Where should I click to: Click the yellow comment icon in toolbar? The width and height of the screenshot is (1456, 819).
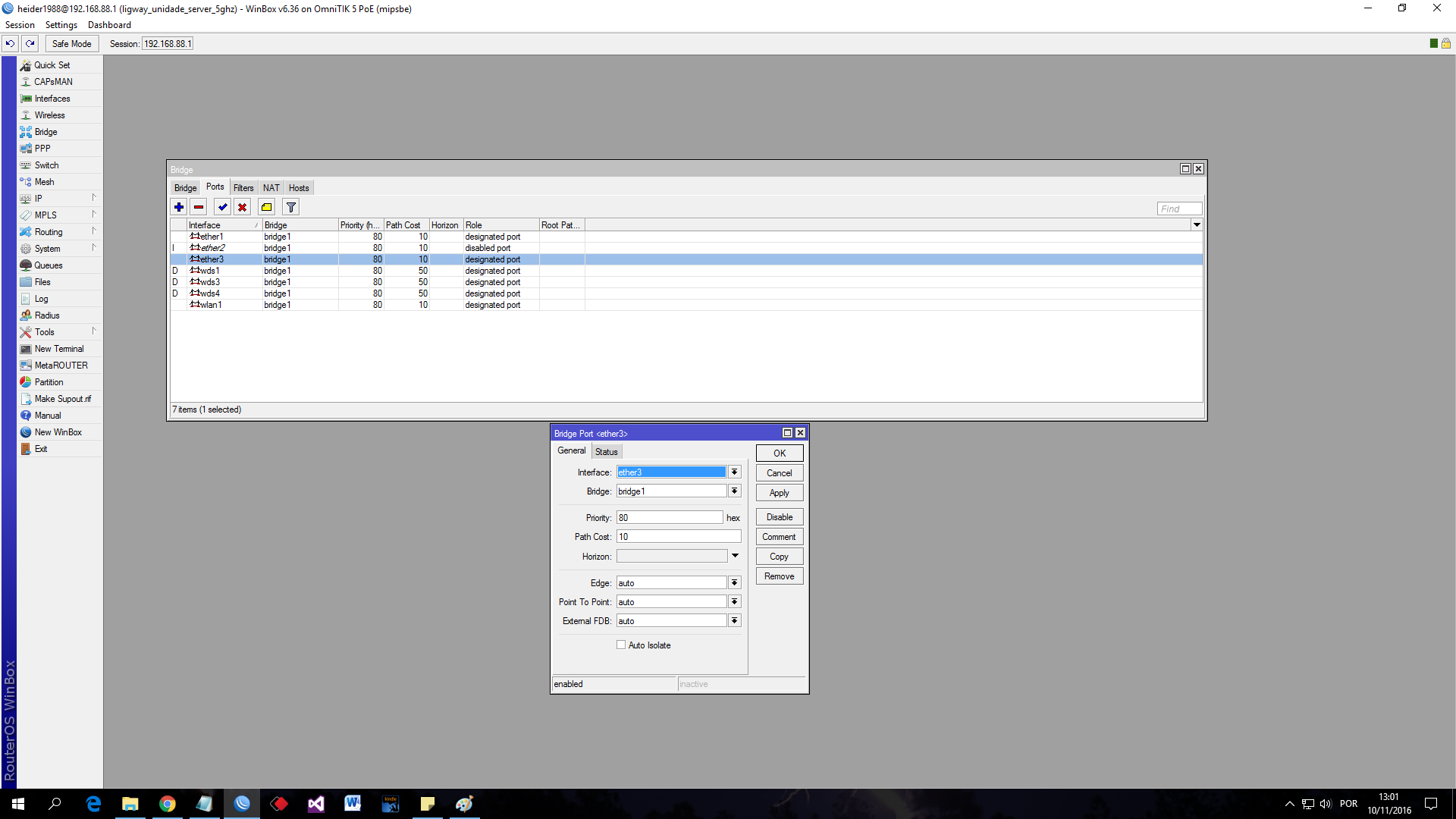click(x=266, y=207)
